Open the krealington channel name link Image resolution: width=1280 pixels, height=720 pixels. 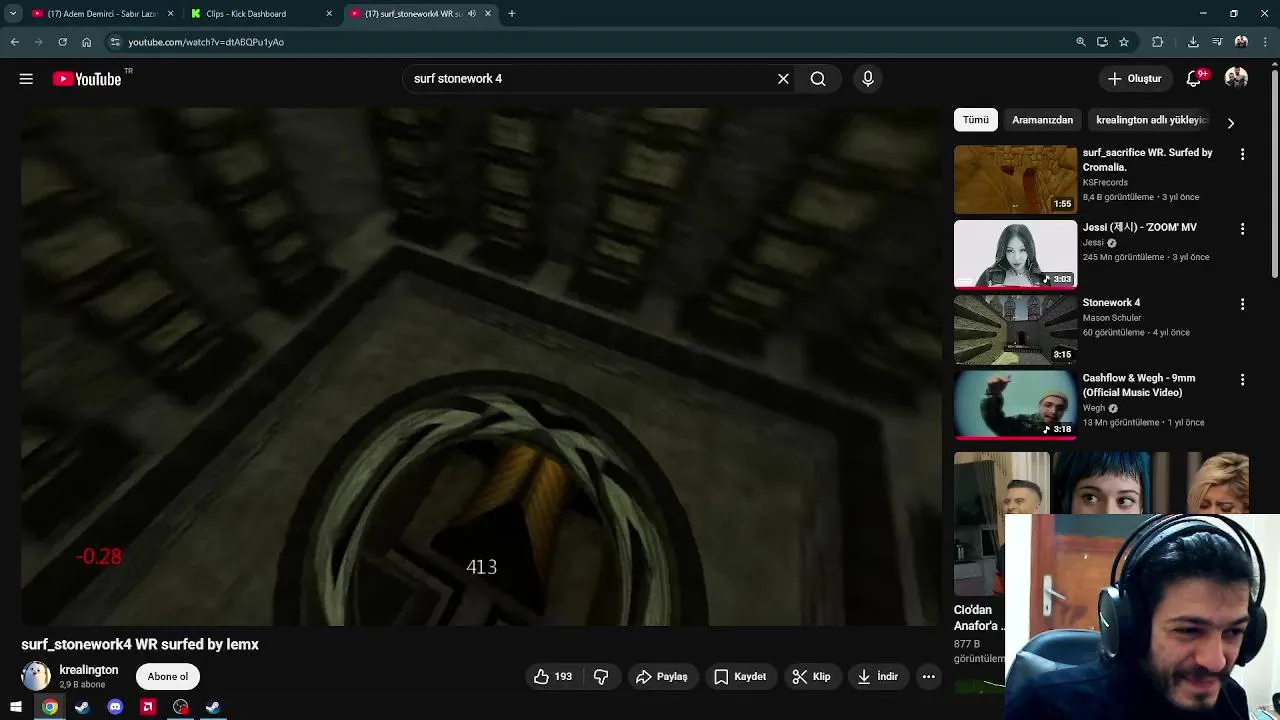pyautogui.click(x=89, y=670)
